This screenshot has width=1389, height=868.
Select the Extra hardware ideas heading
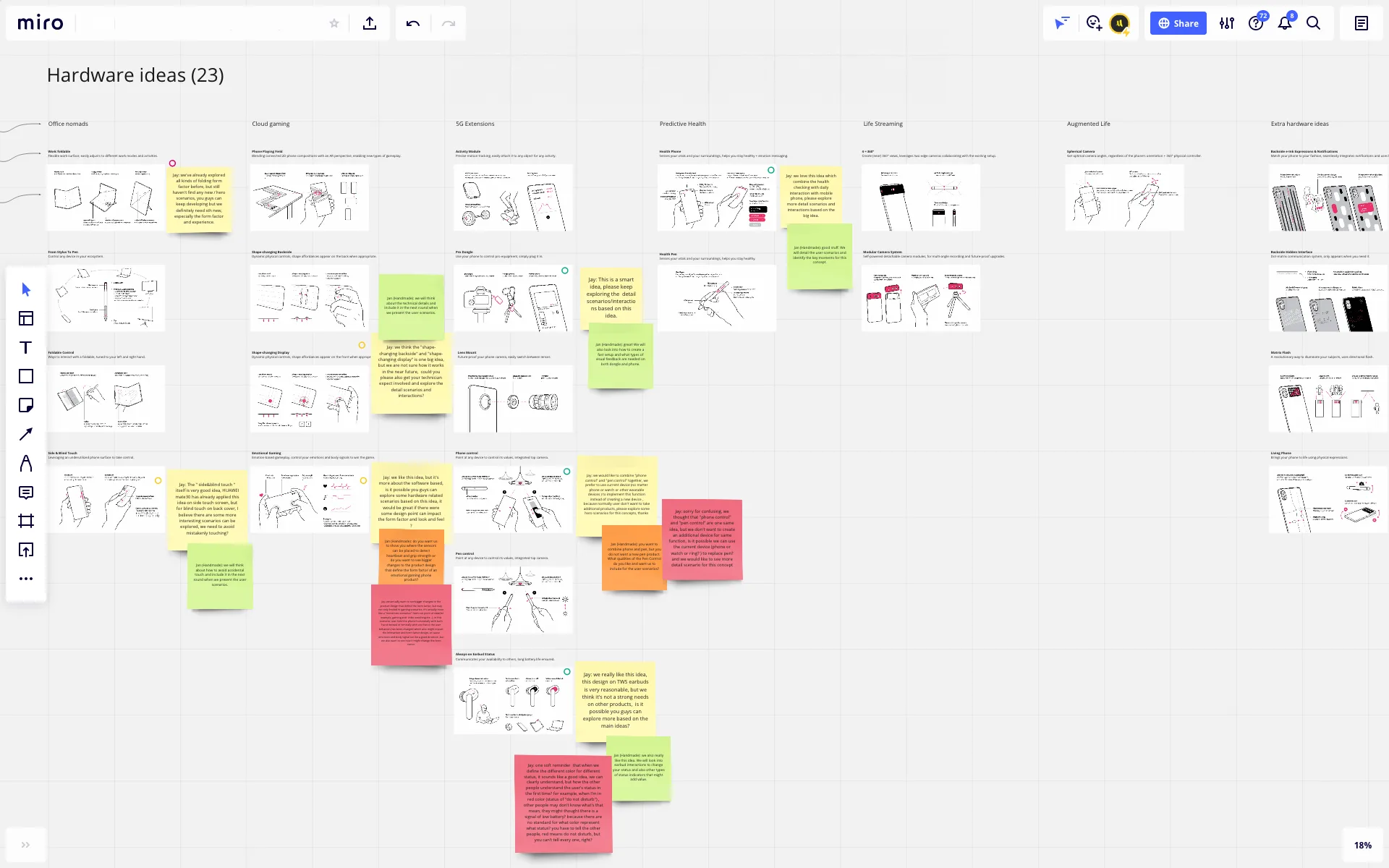(x=1299, y=124)
